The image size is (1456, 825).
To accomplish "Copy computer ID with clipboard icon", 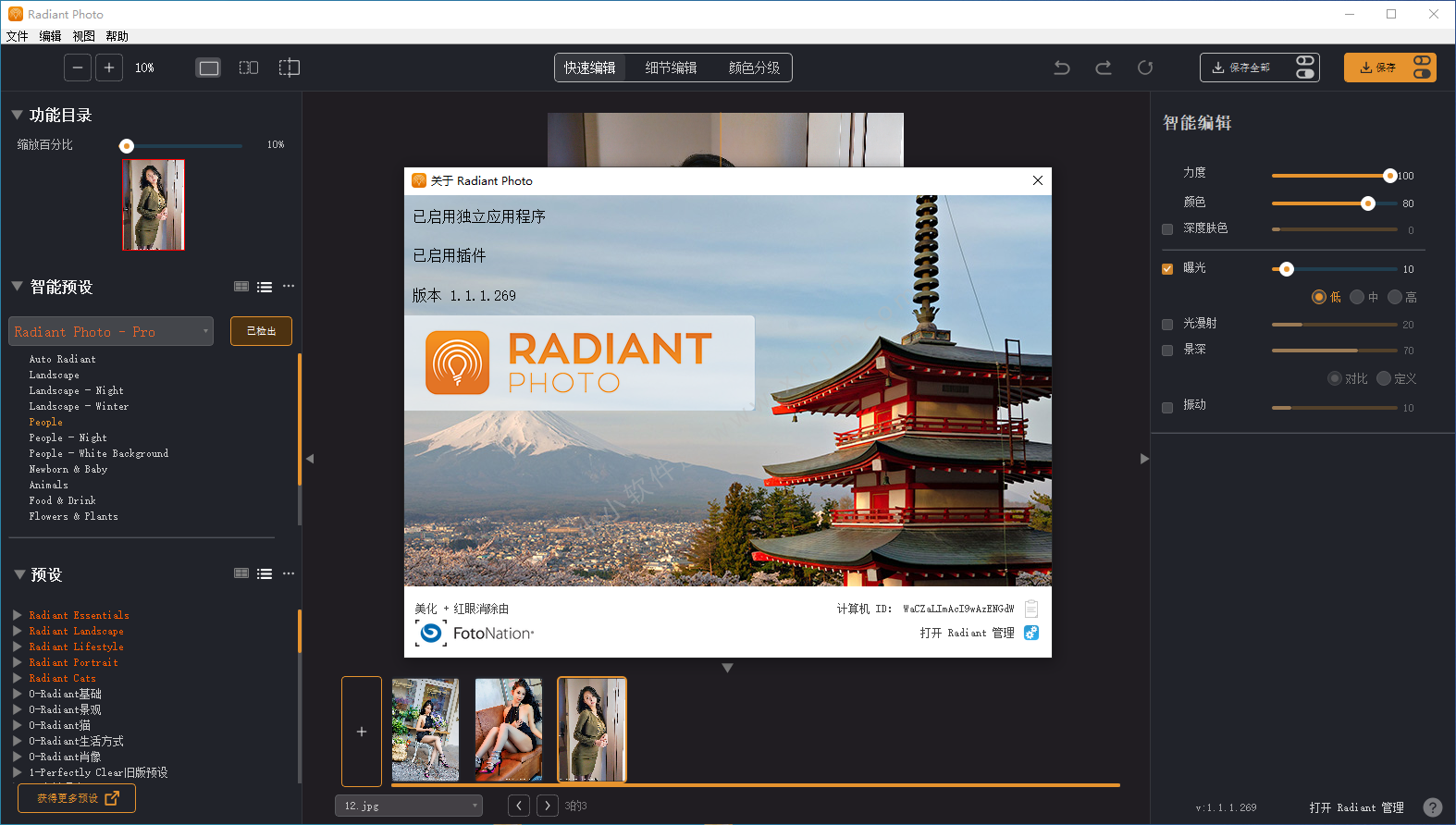I will [x=1031, y=609].
